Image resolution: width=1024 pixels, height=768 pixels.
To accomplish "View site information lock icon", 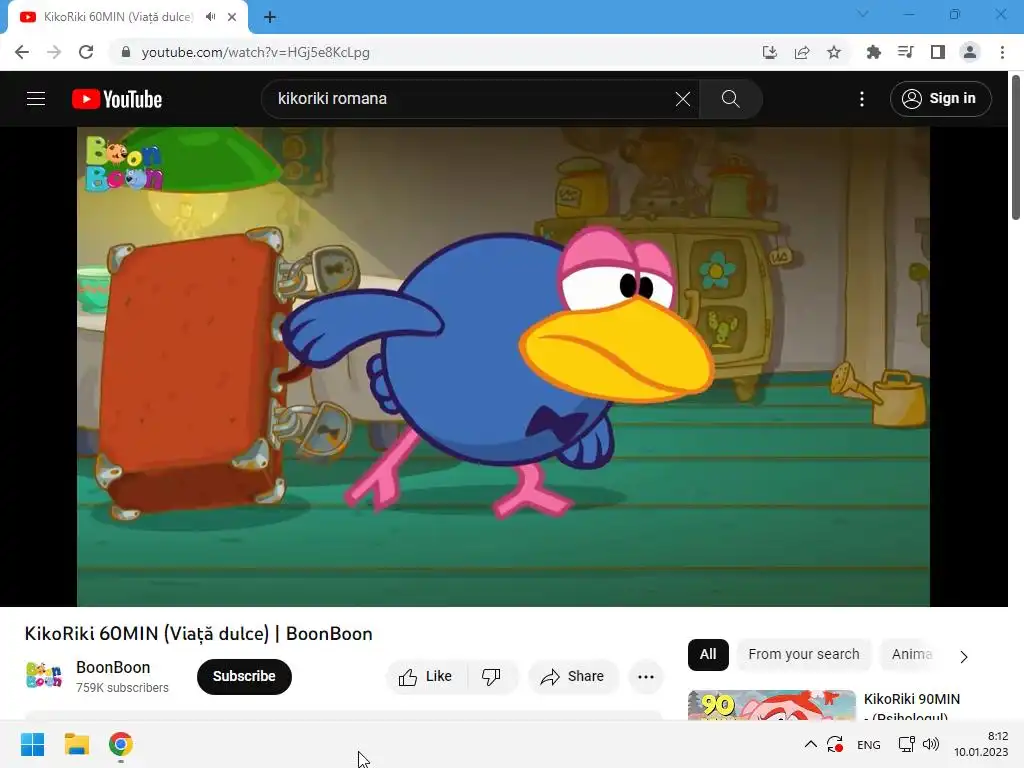I will click(x=126, y=52).
